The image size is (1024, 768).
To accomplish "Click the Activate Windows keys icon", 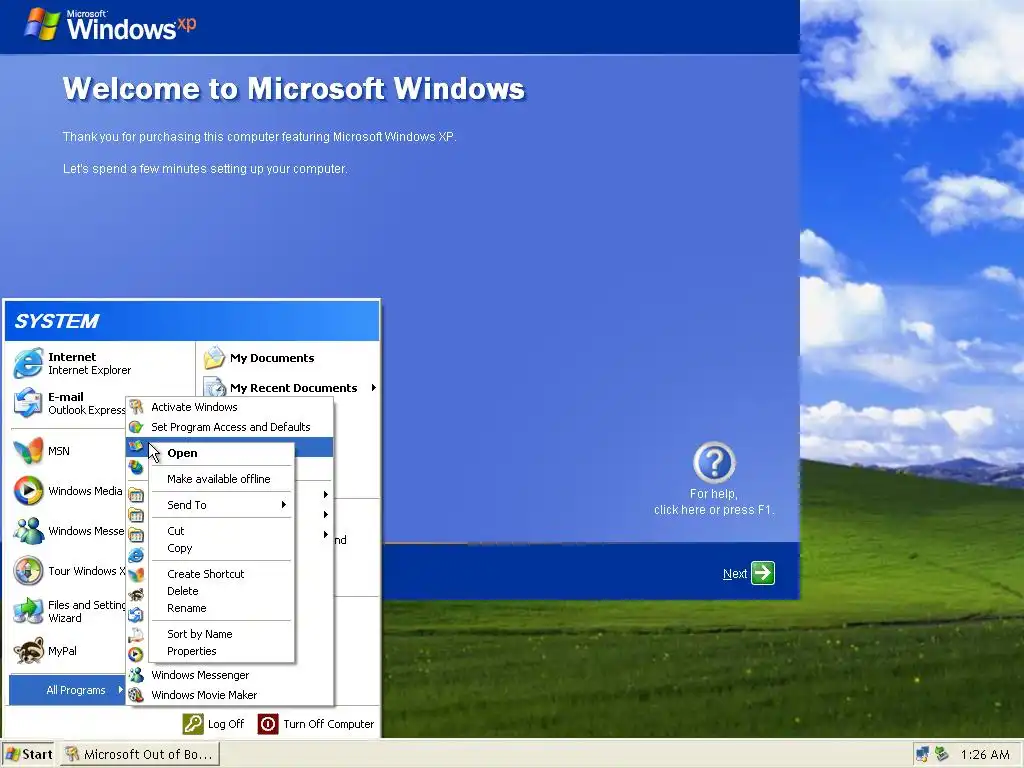I will [x=136, y=407].
